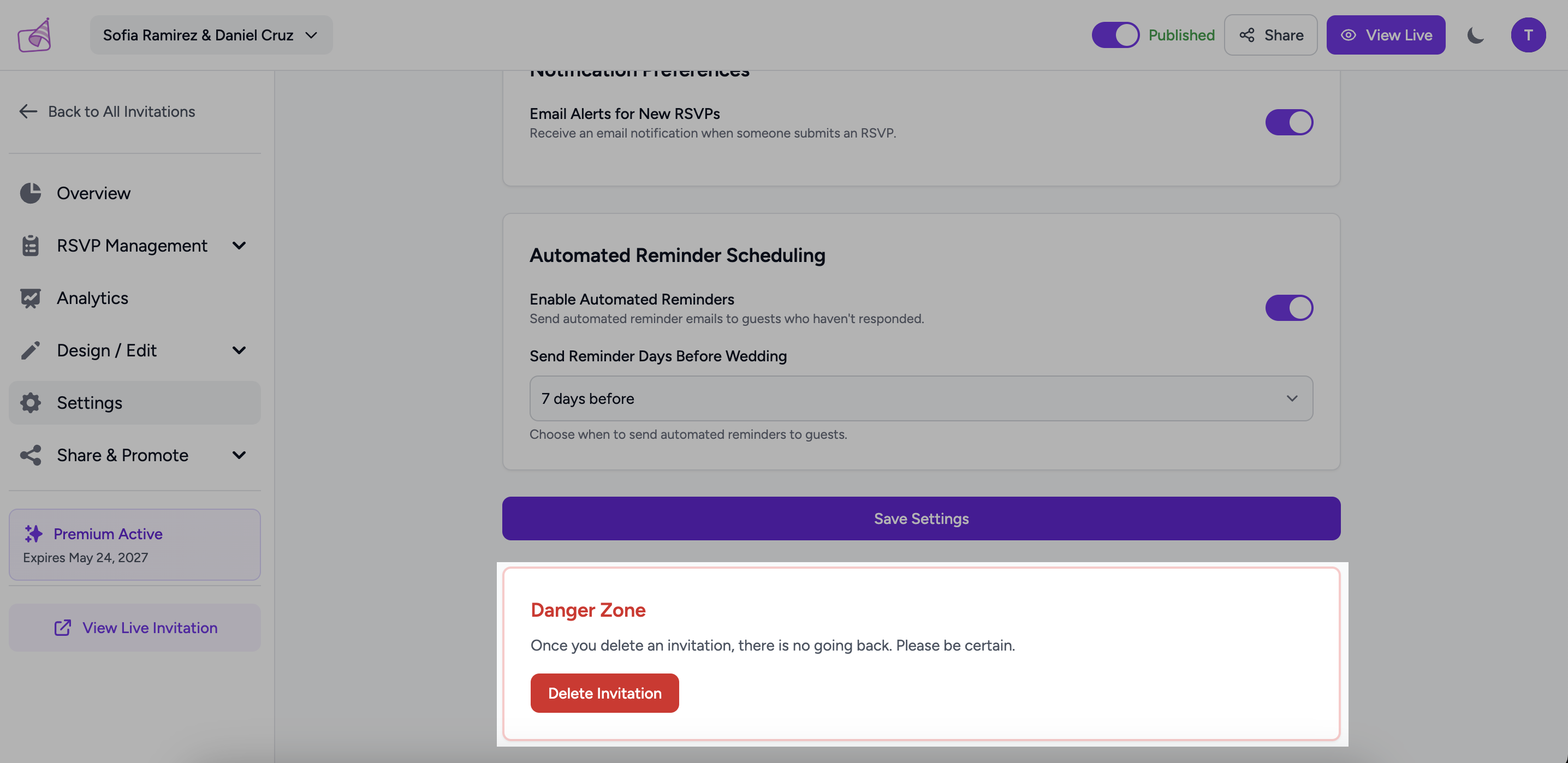The width and height of the screenshot is (1568, 763).
Task: Open the Sofia Ramirez & Daniel Cruz invitation dropdown
Action: coord(211,35)
